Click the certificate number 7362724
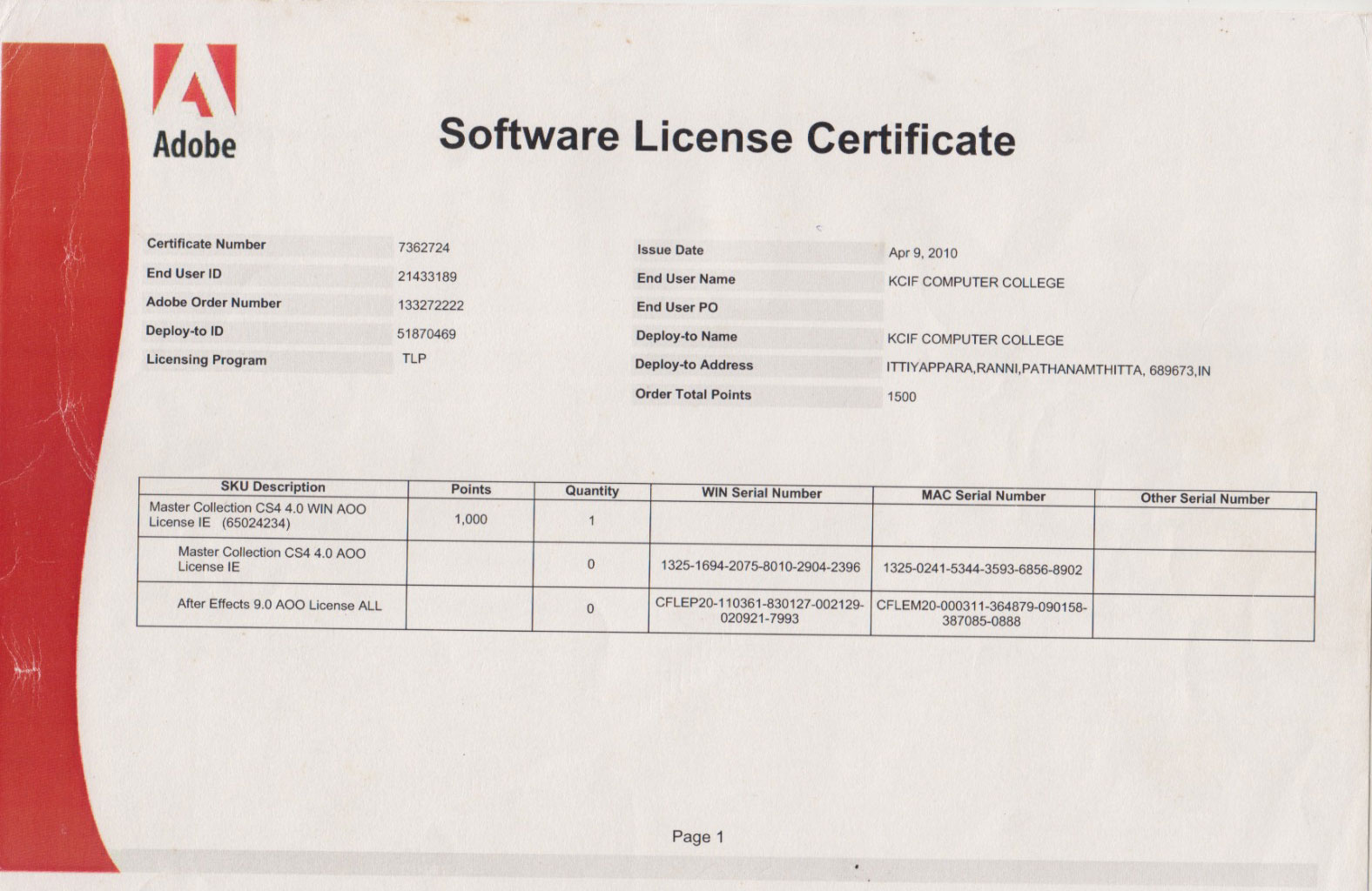Viewport: 1372px width, 891px height. tap(424, 248)
